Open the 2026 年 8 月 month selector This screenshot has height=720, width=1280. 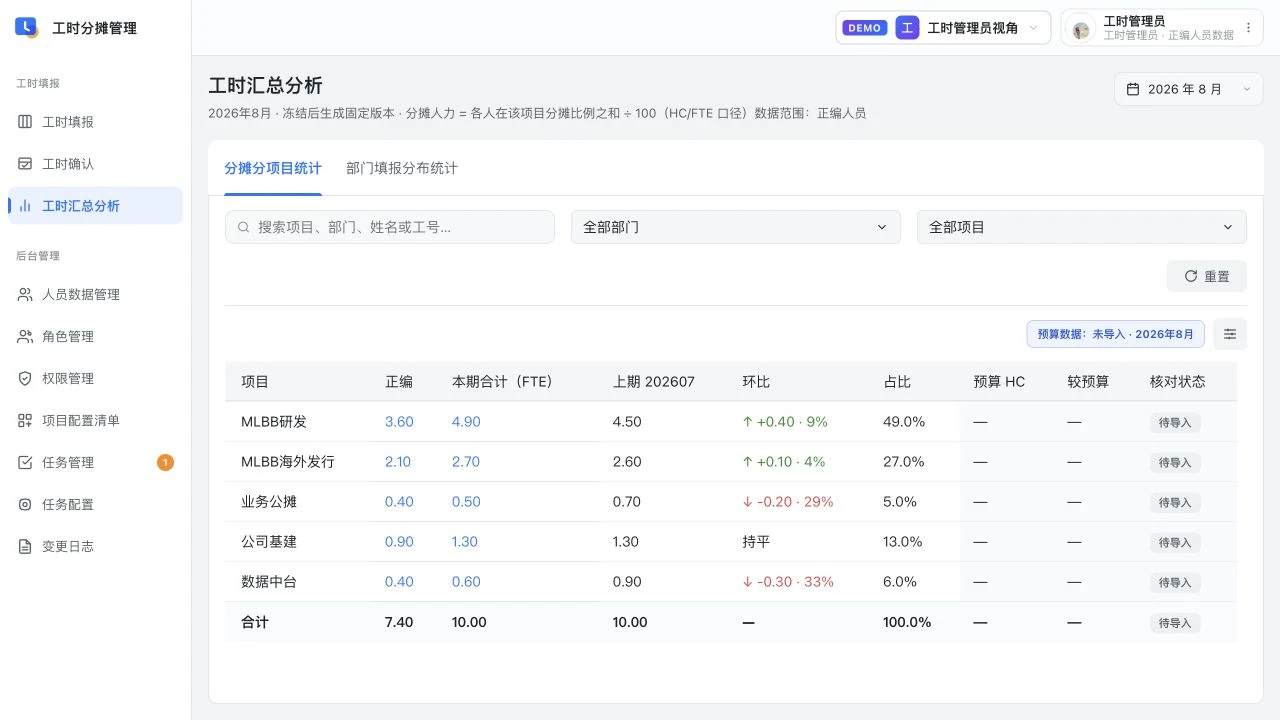click(x=1189, y=89)
